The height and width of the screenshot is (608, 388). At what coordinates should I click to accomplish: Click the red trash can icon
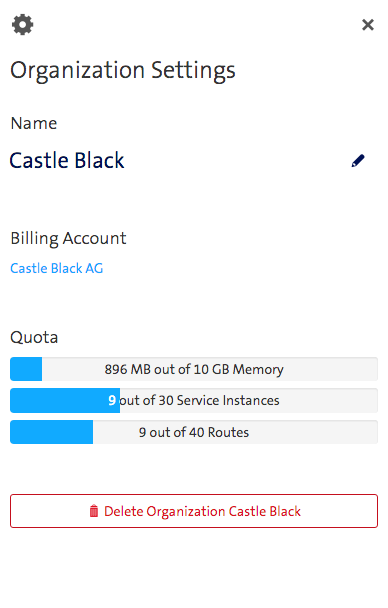pyautogui.click(x=94, y=511)
